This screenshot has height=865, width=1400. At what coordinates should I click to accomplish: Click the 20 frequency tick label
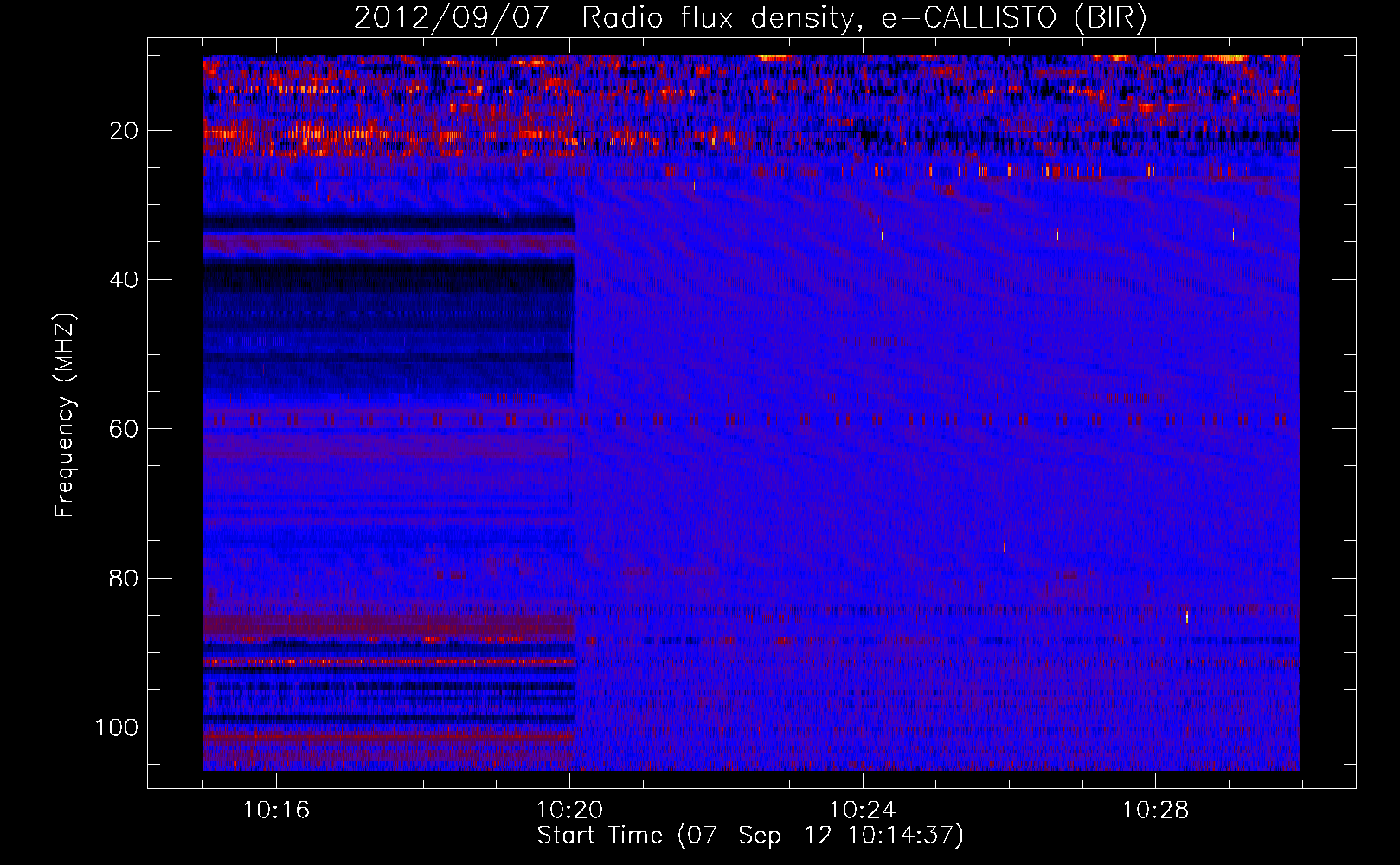125,131
